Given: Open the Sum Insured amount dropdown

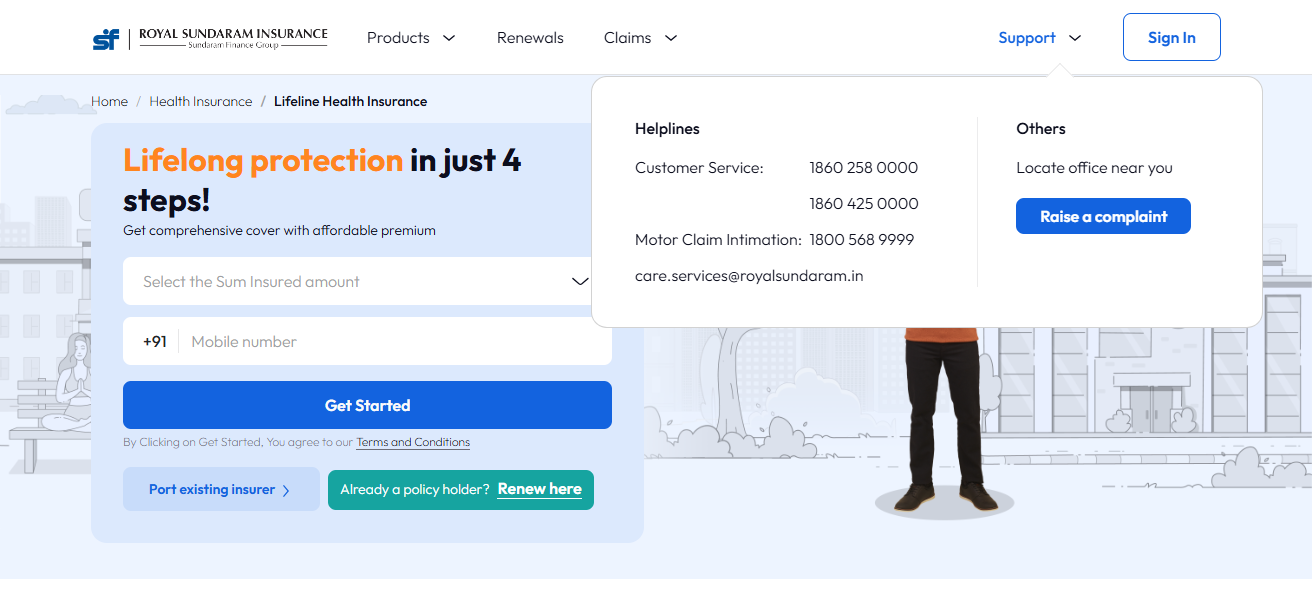Looking at the screenshot, I should pos(367,281).
